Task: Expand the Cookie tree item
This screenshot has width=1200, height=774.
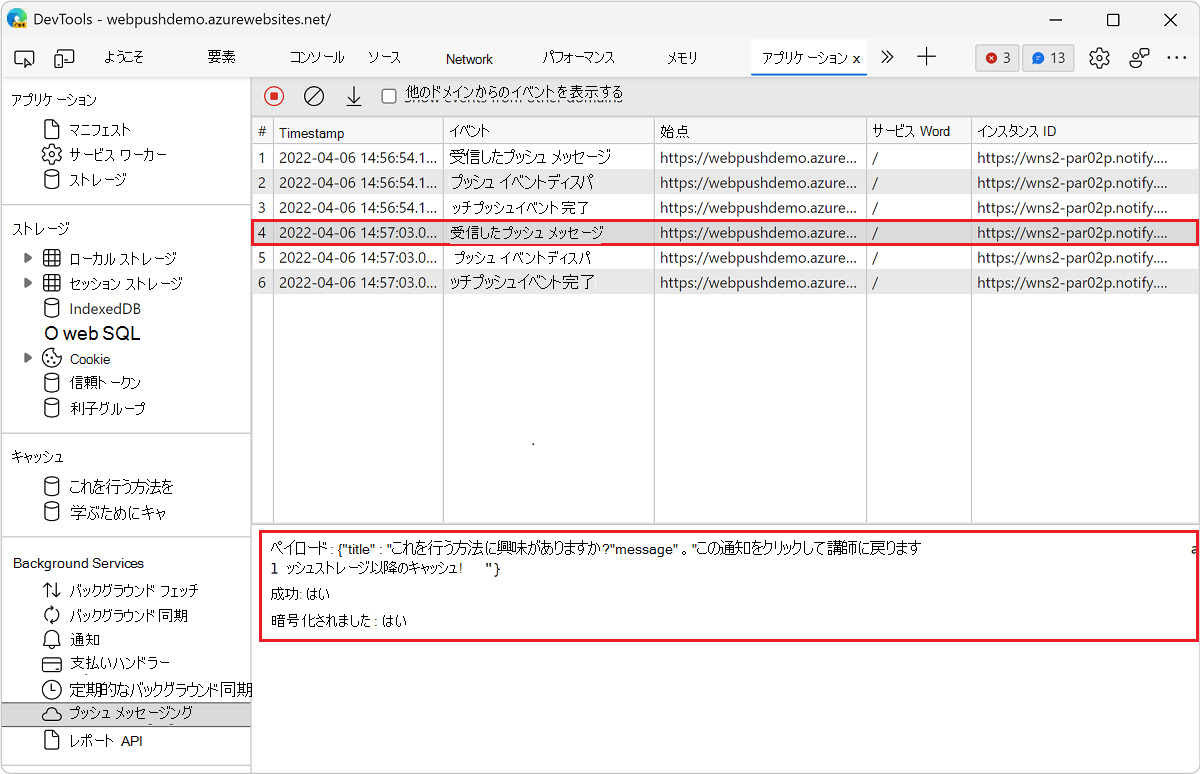Action: (28, 358)
